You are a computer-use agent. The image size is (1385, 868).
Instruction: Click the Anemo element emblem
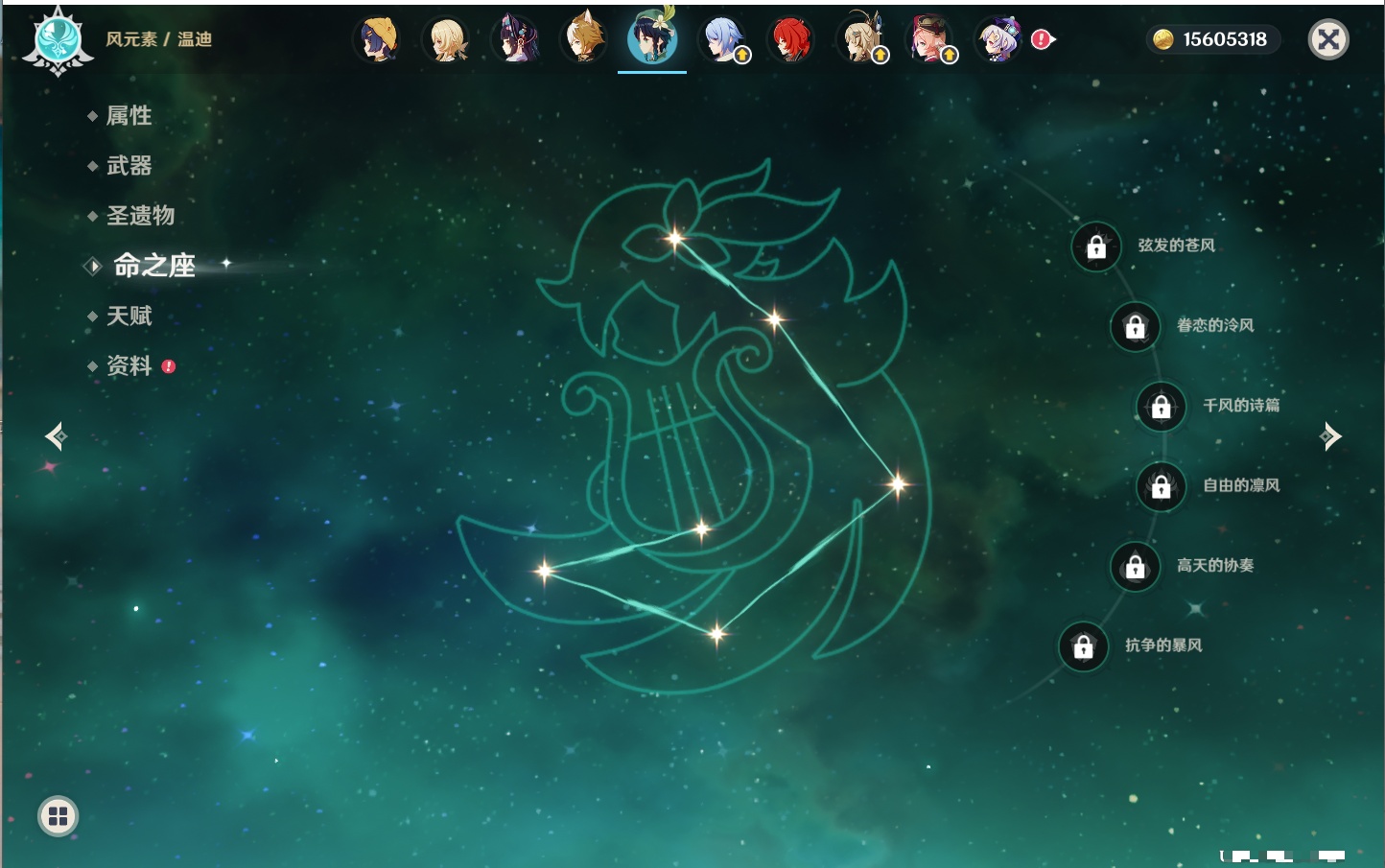pyautogui.click(x=58, y=41)
